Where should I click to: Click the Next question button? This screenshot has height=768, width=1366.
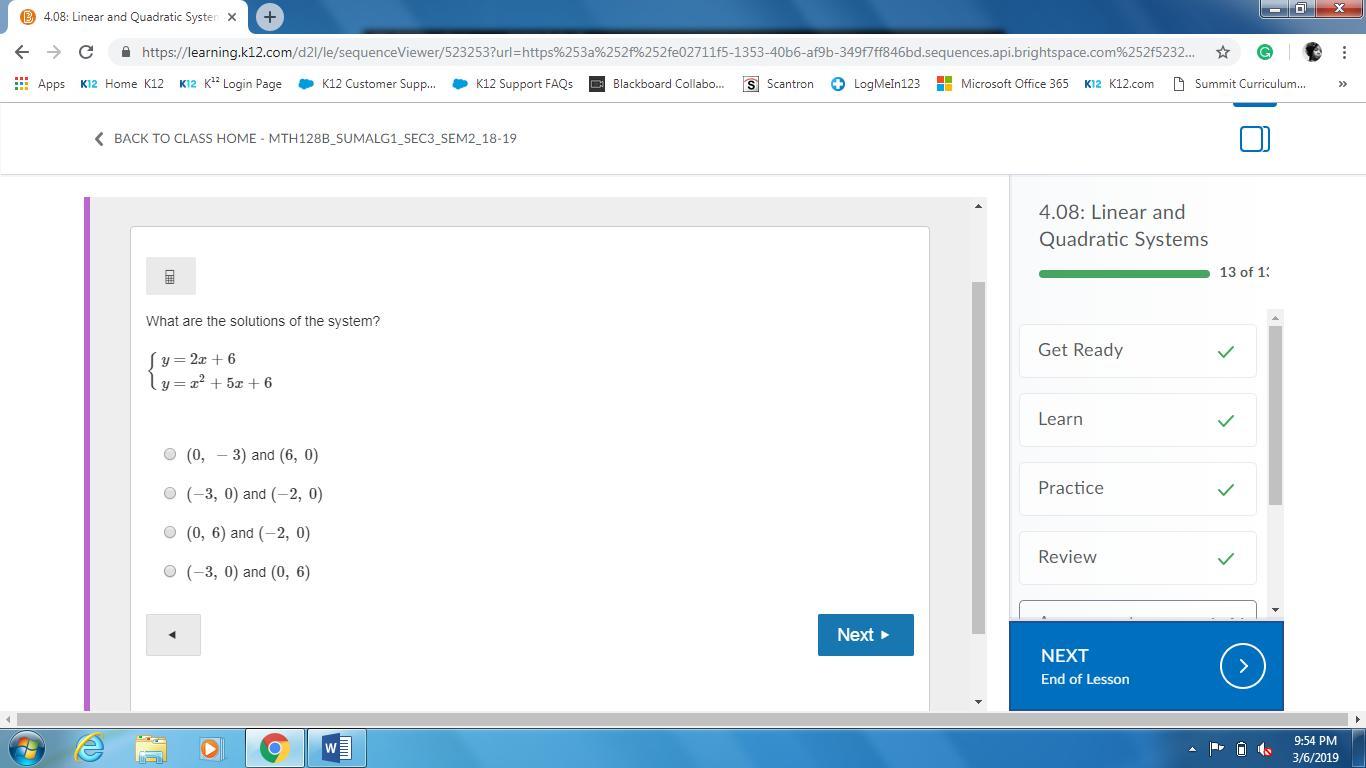865,635
